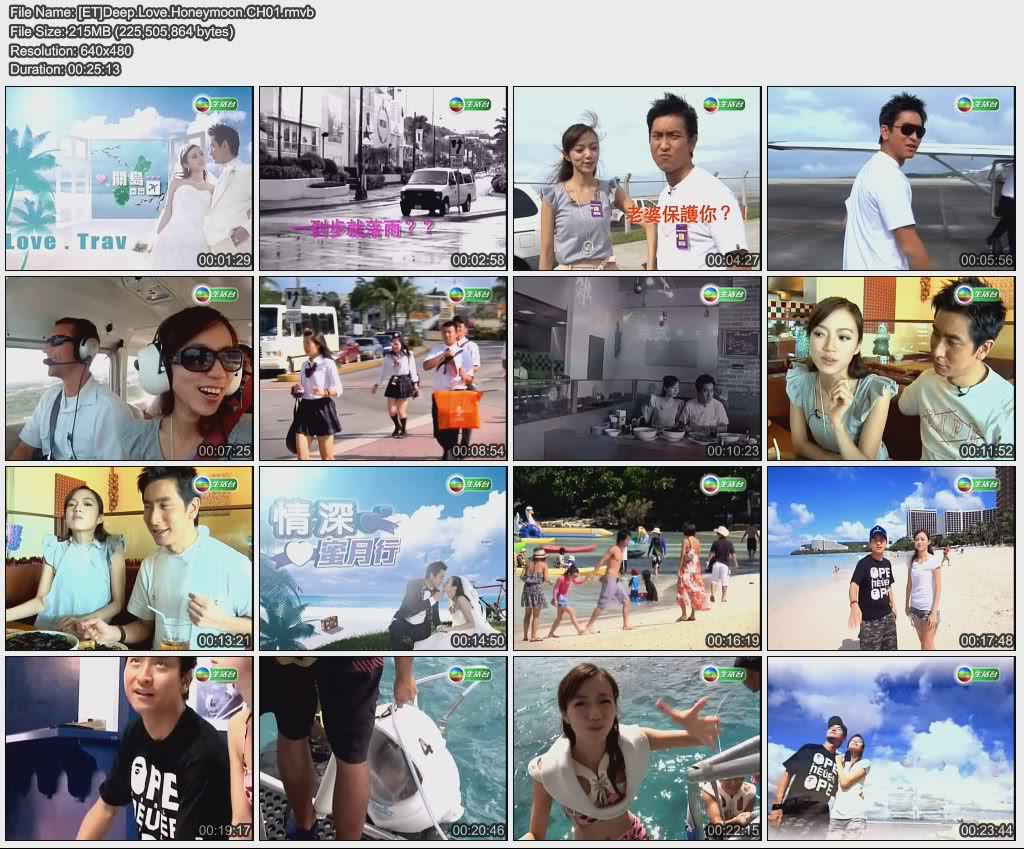This screenshot has width=1024, height=849.
Task: Open the thumbnail at 00:22:15
Action: tap(637, 748)
